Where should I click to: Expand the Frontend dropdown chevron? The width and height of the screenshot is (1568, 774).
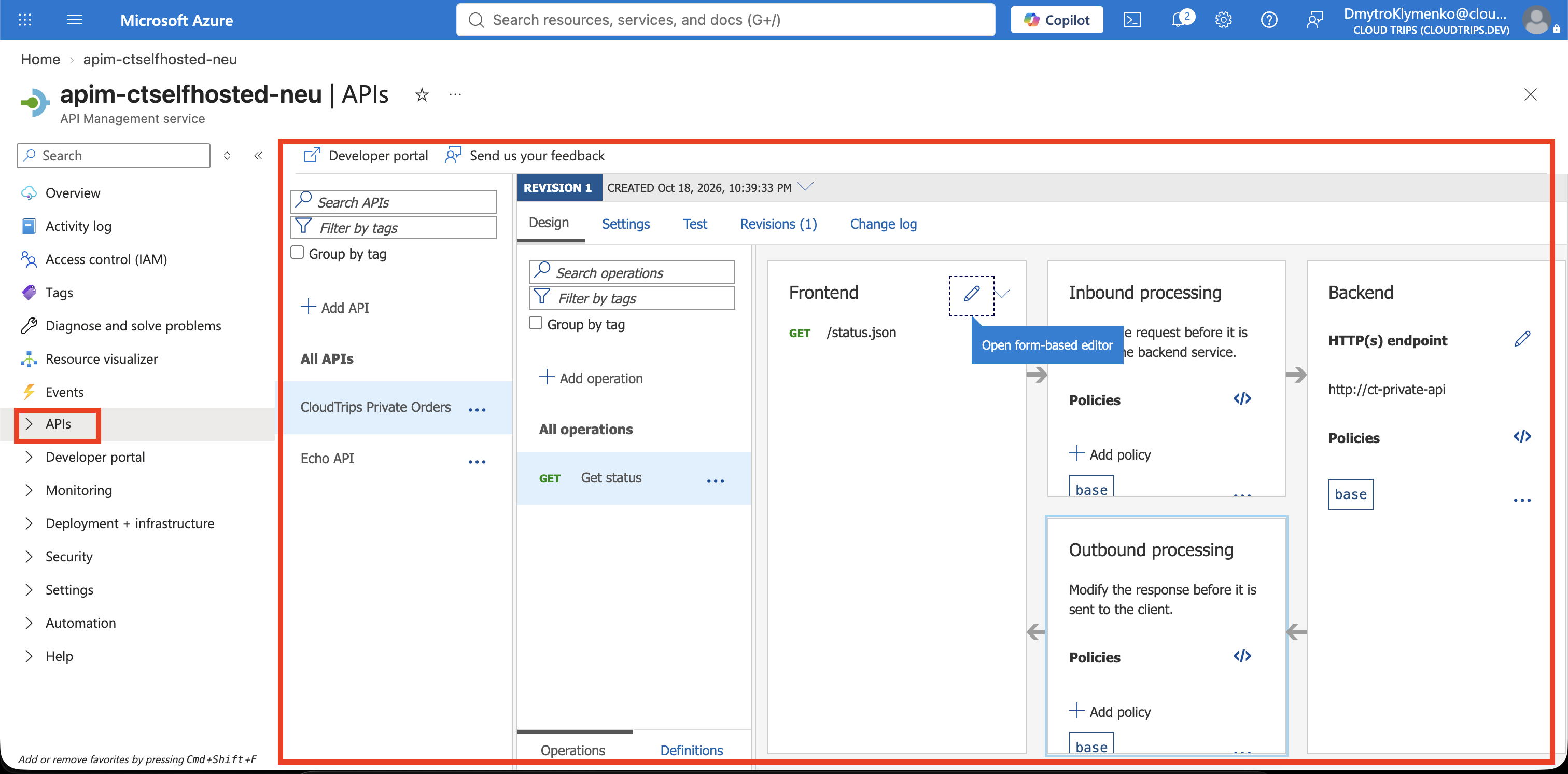pos(1002,294)
